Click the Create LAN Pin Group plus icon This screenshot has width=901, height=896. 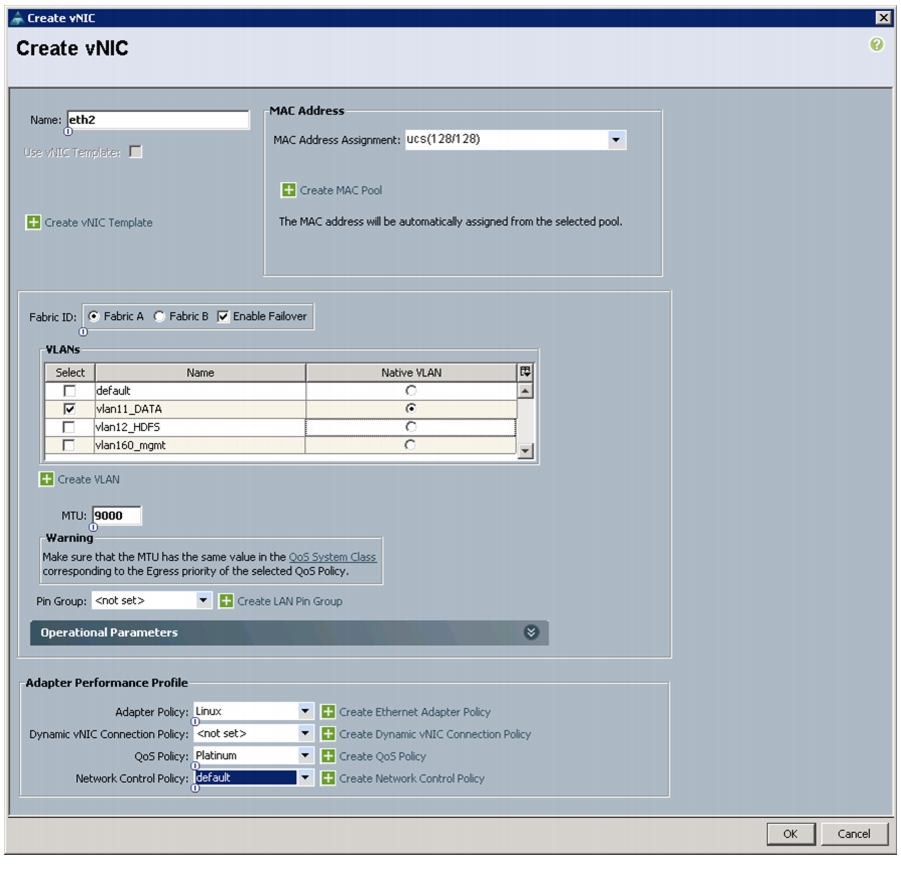(x=226, y=601)
